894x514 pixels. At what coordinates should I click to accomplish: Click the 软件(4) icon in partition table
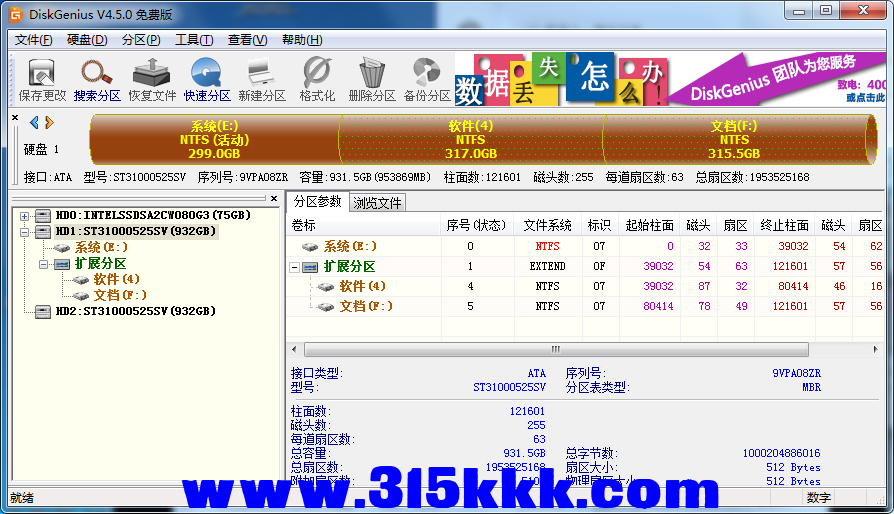(x=326, y=287)
